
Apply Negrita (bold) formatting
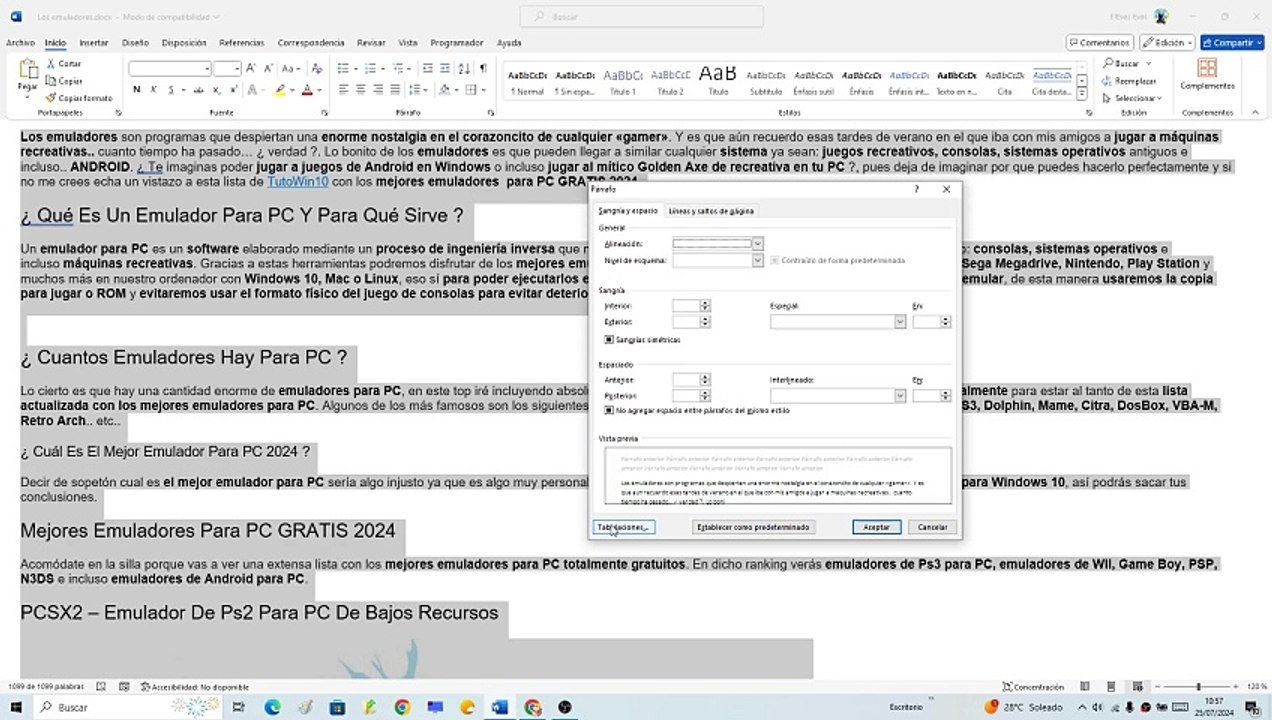137,89
